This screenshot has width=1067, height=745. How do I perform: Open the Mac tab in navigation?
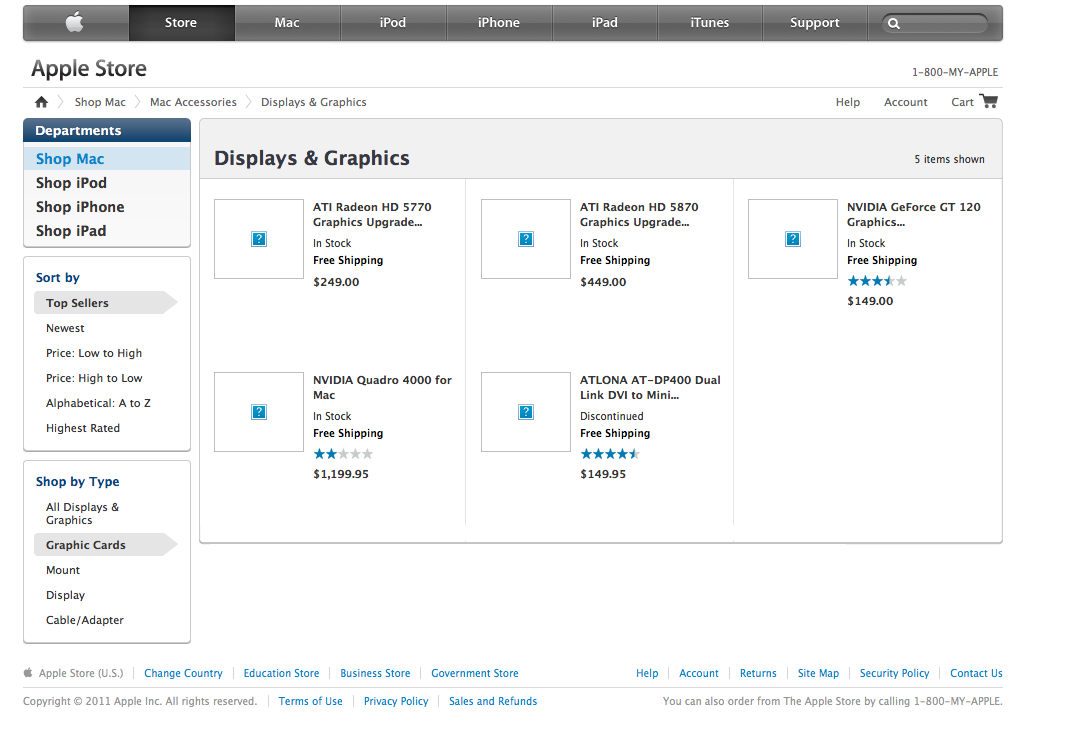pos(287,22)
